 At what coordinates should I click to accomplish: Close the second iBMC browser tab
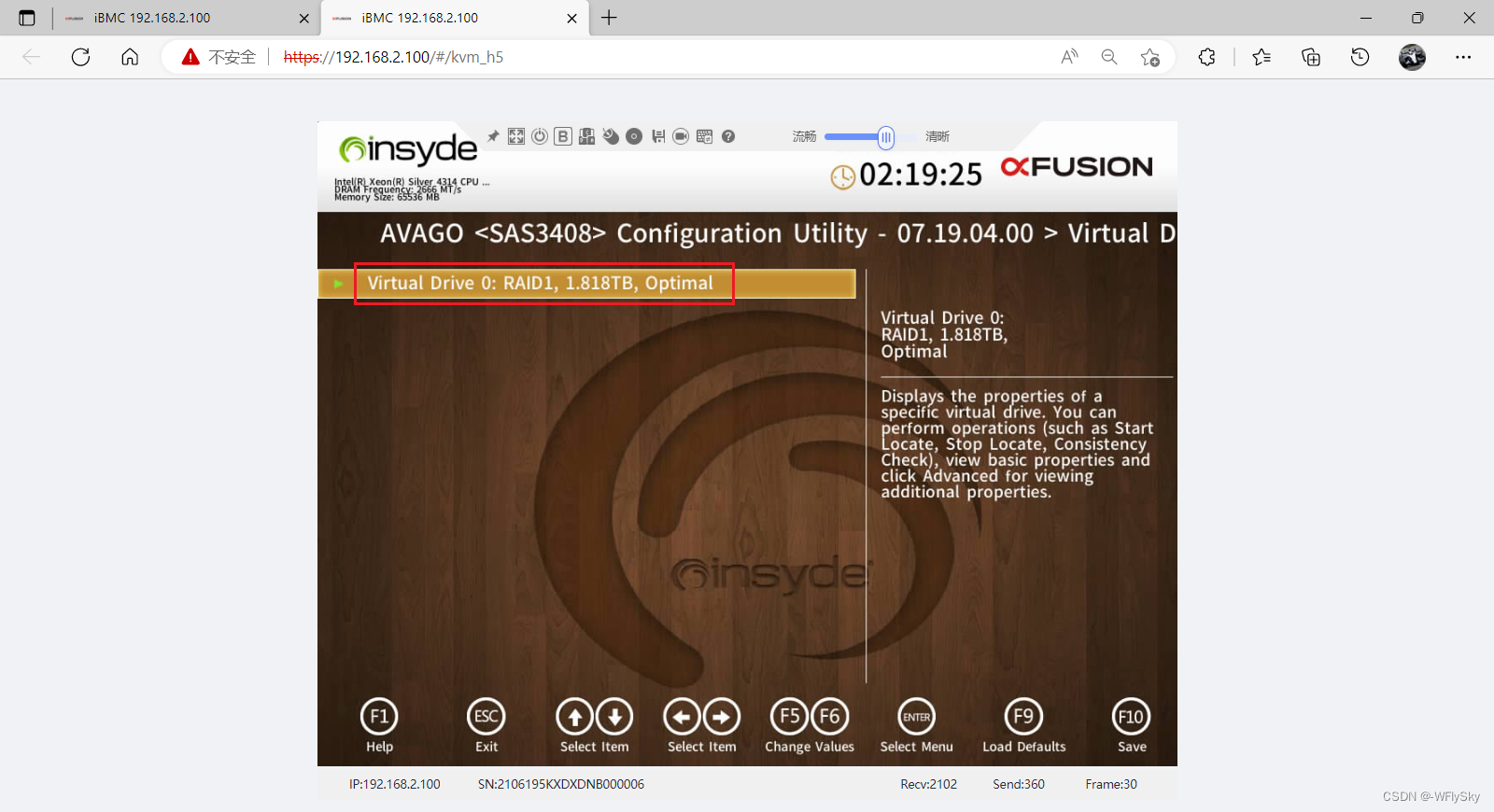click(x=571, y=18)
